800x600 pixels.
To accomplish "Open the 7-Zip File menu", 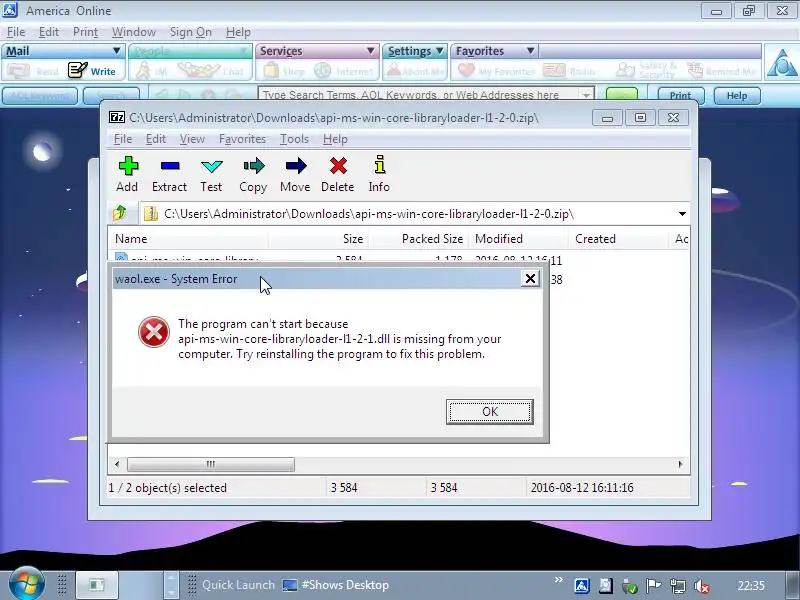I will pyautogui.click(x=122, y=139).
